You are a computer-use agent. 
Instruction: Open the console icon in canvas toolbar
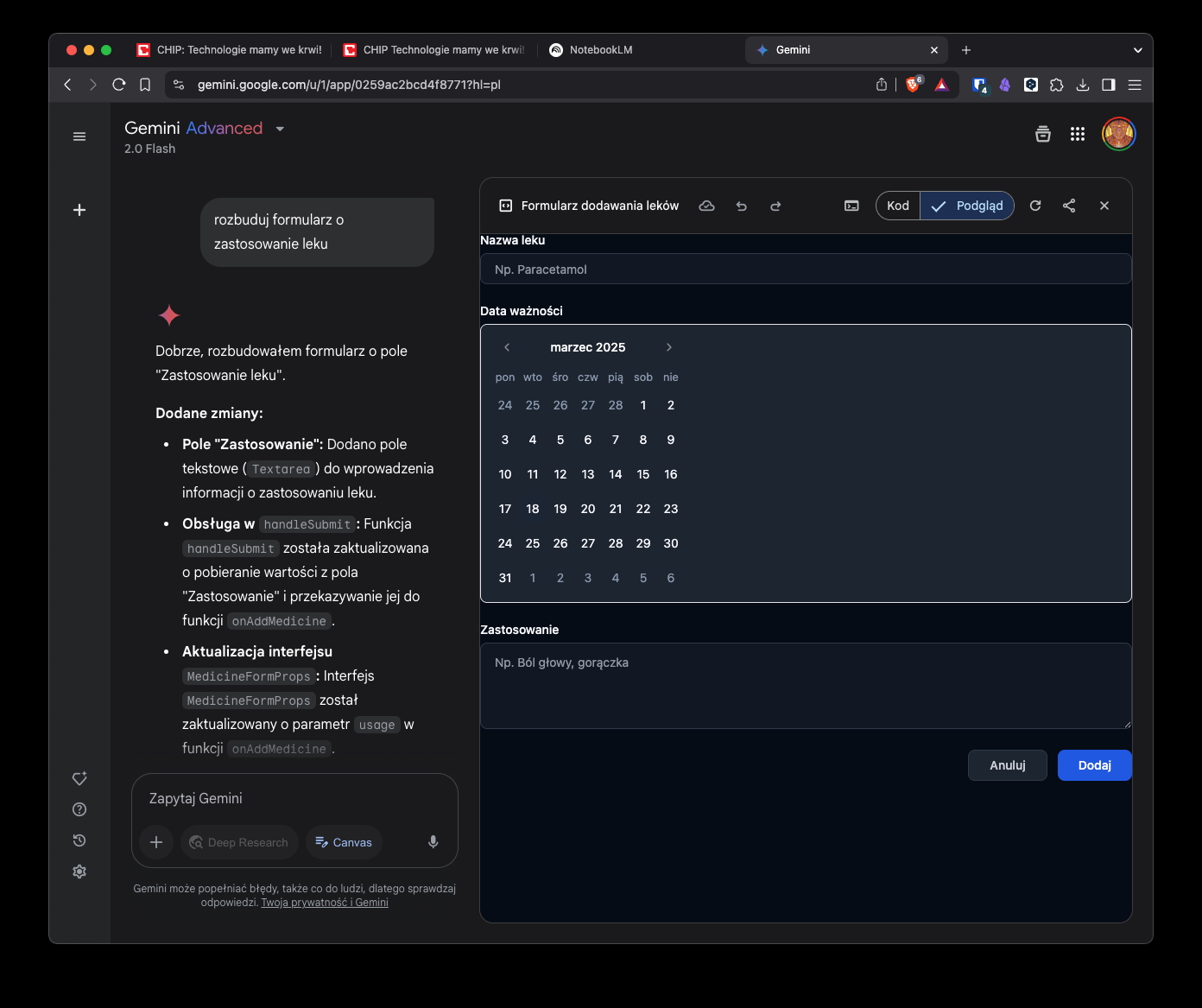point(851,206)
